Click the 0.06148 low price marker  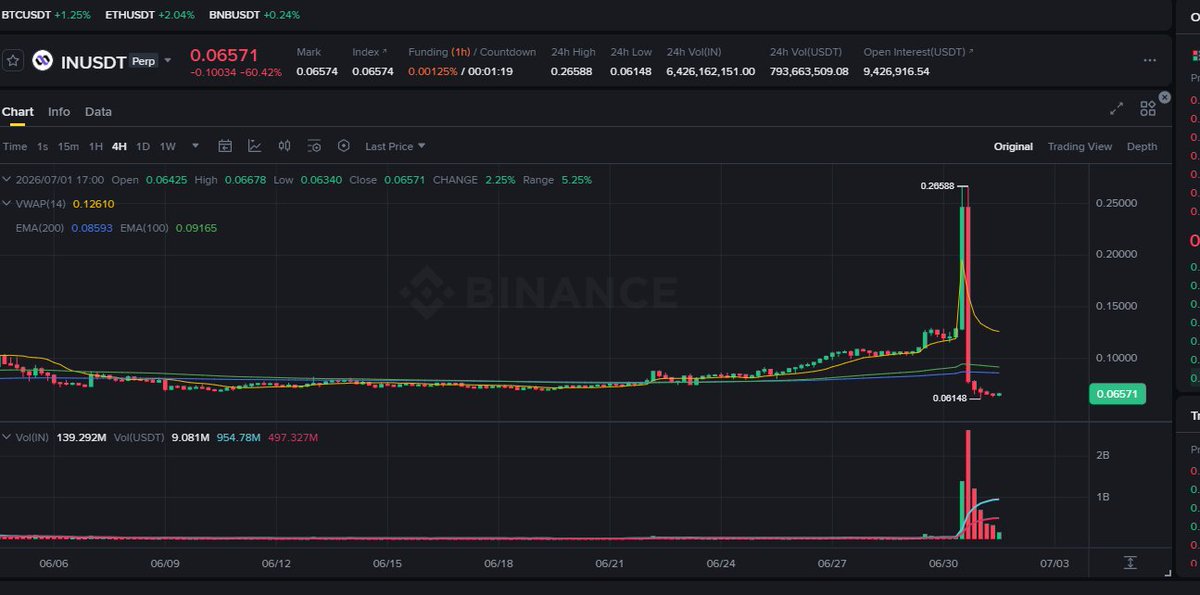point(950,398)
